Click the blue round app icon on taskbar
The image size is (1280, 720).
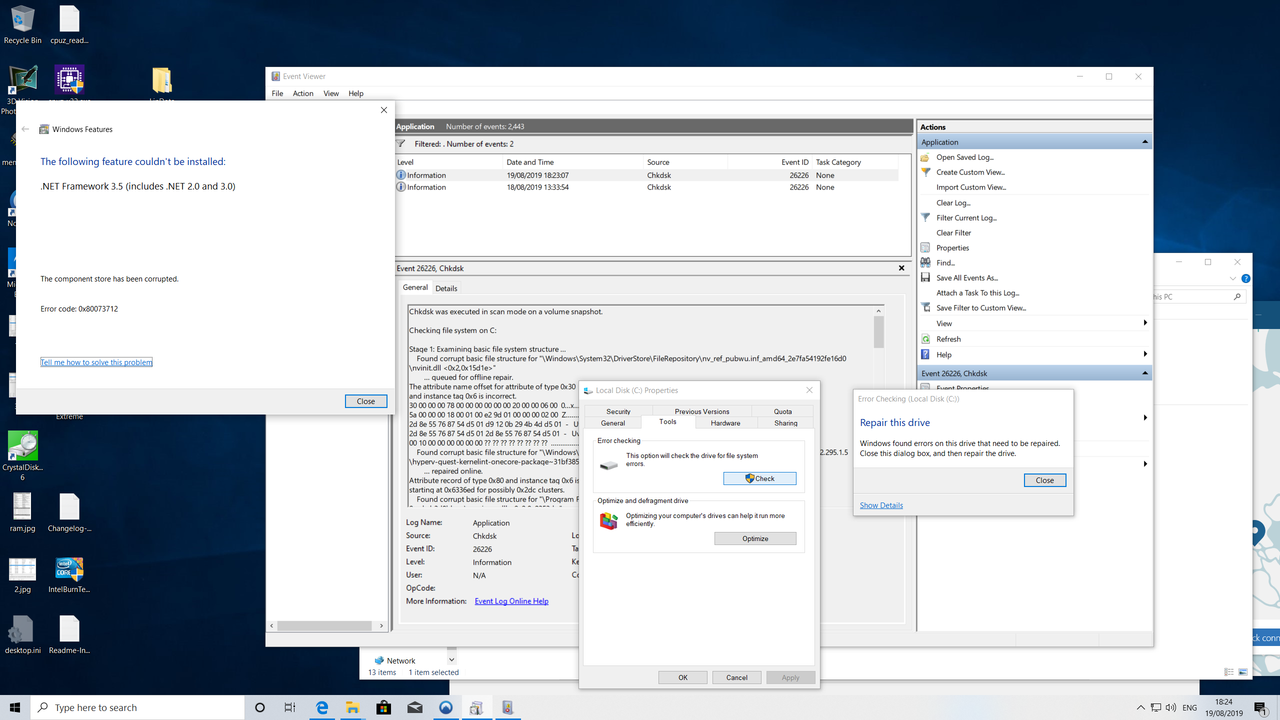pos(446,707)
